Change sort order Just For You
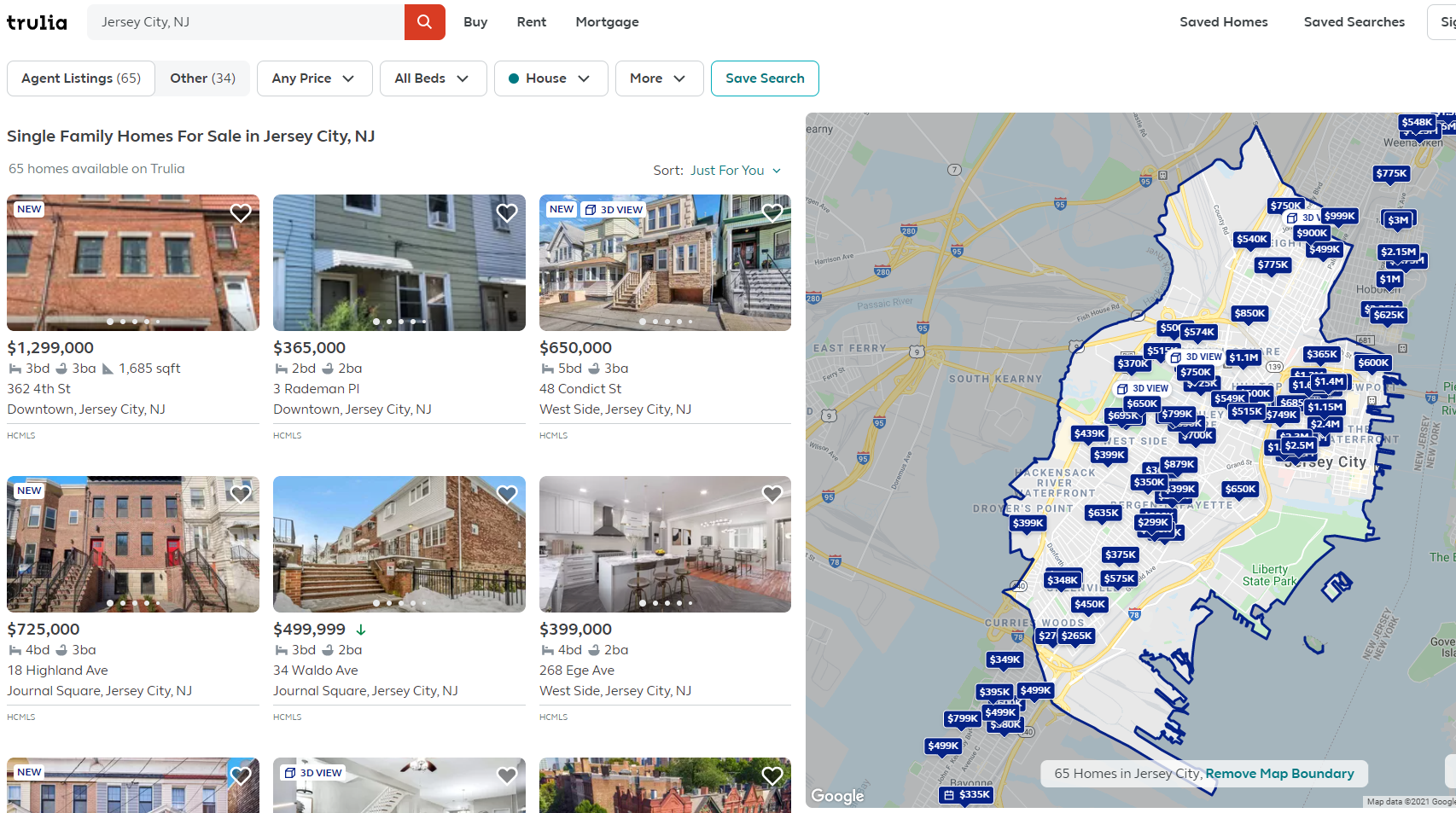The width and height of the screenshot is (1456, 813). pyautogui.click(x=736, y=171)
